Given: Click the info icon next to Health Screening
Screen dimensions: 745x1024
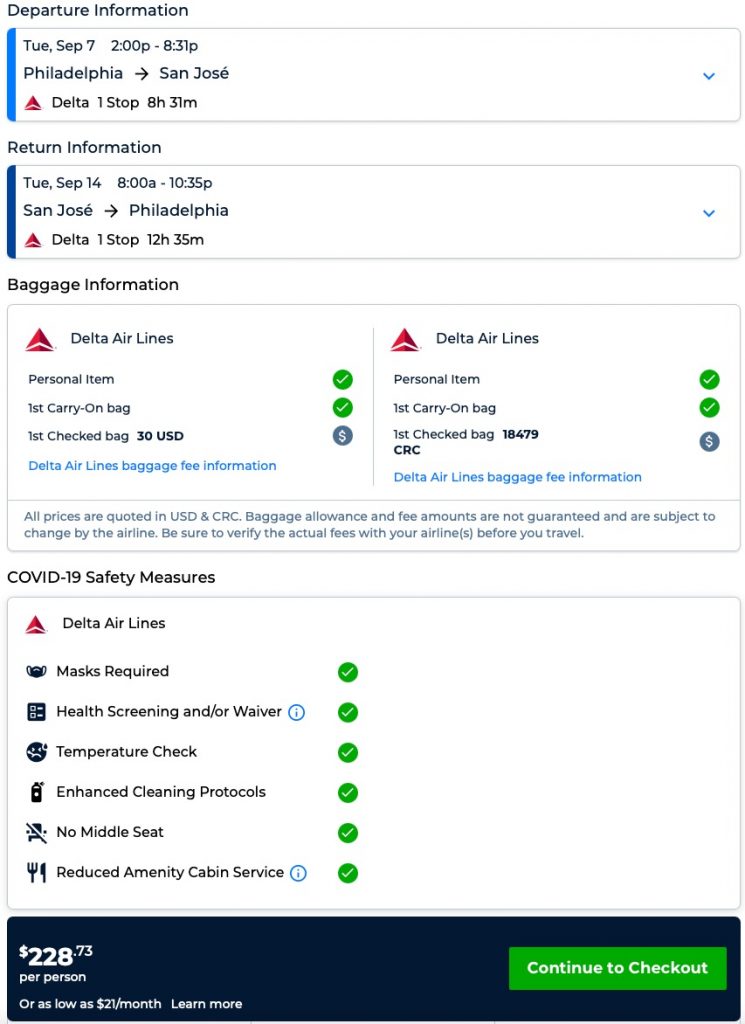Looking at the screenshot, I should coord(297,712).
